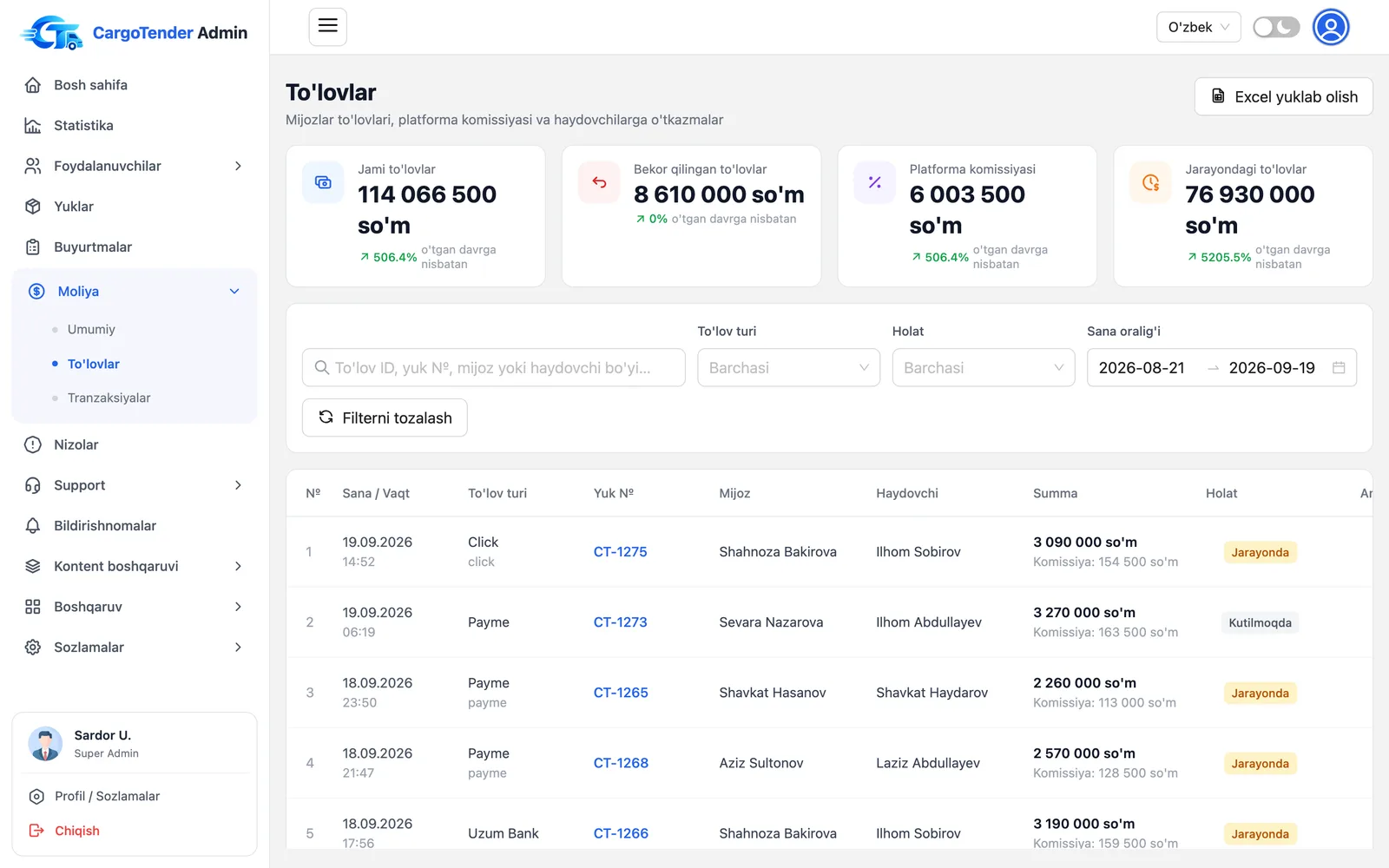The width and height of the screenshot is (1389, 868).
Task: Click the Bildirishnomalar bell icon
Action: (x=33, y=526)
